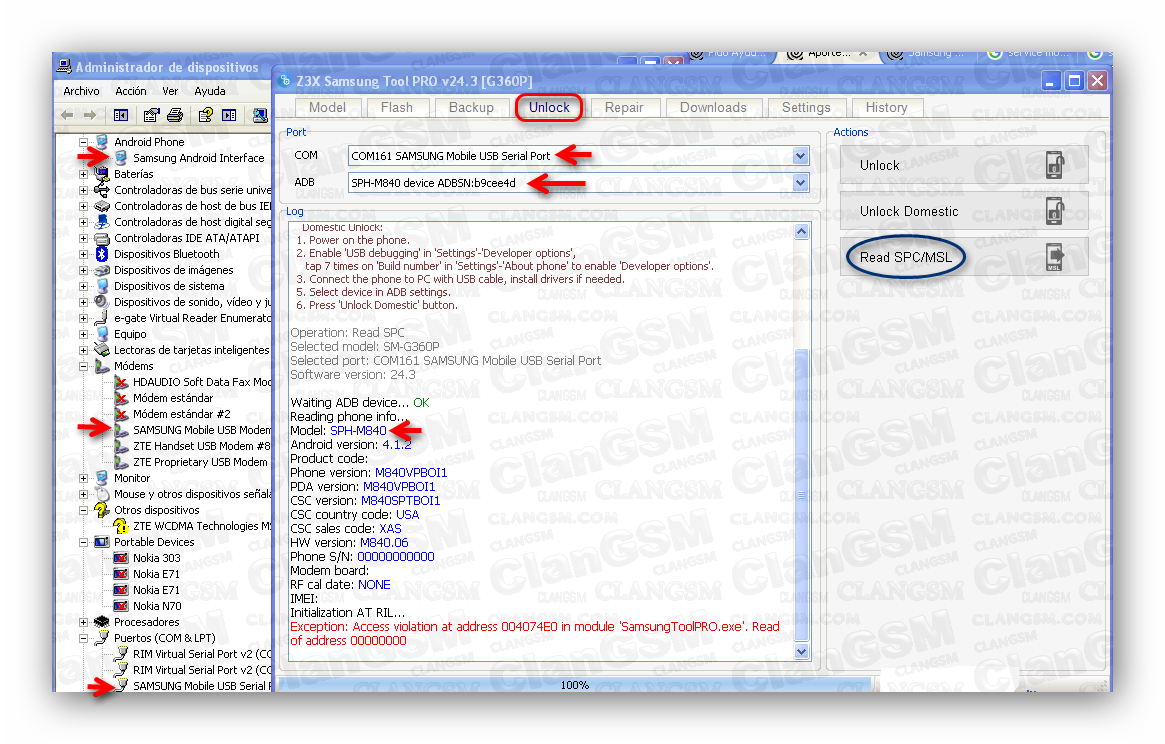Click the printer icon in Device Manager toolbar
1165x744 pixels.
coord(175,115)
